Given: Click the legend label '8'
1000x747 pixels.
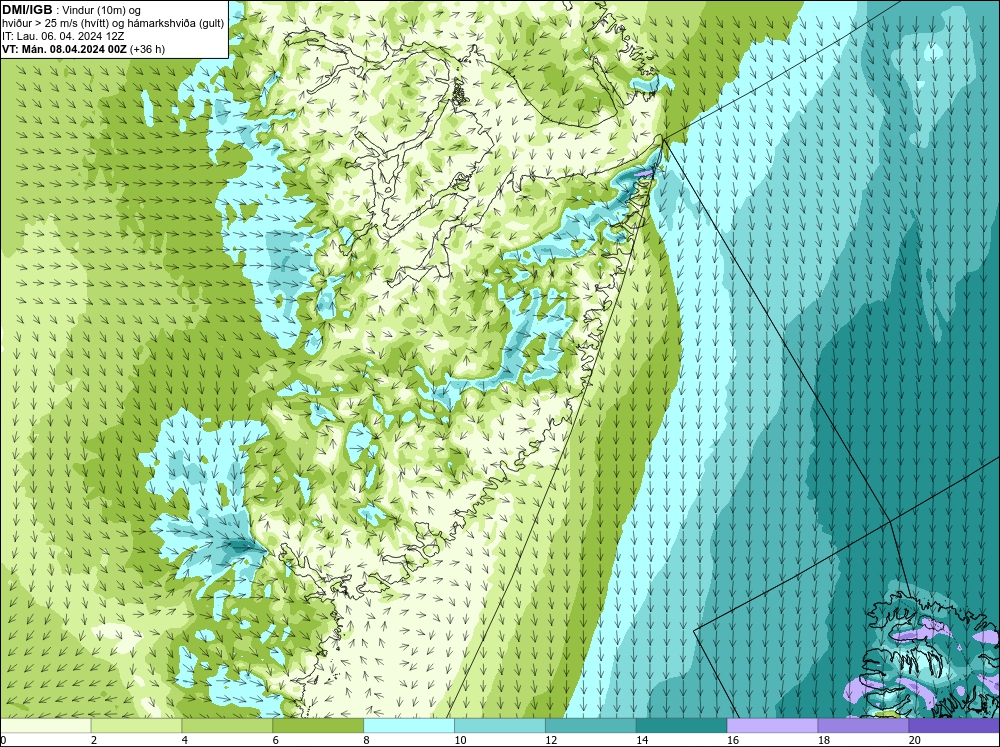Looking at the screenshot, I should click(367, 740).
